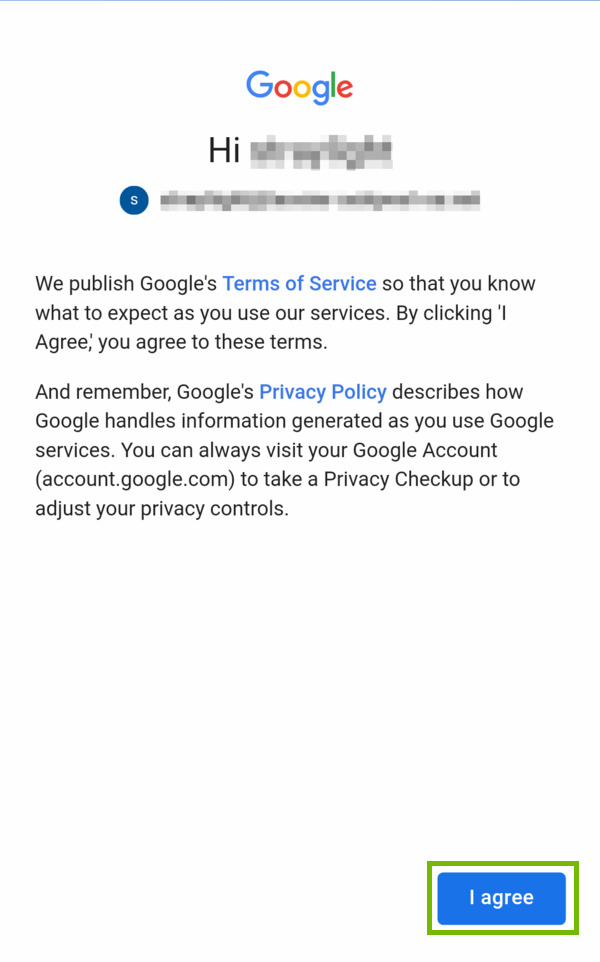Viewport: 600px width, 962px height.
Task: Click the blue avatar badge next to the email
Action: (x=133, y=200)
